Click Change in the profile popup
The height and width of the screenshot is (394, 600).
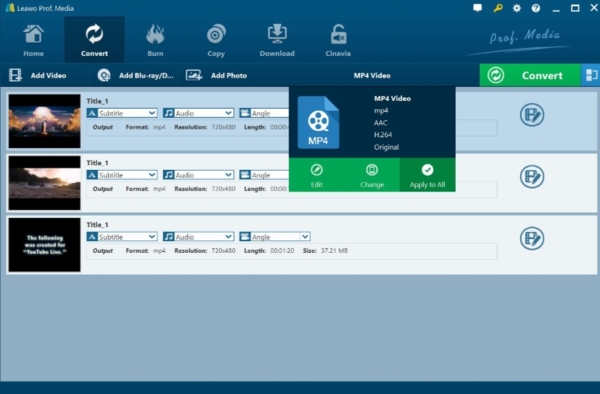[x=372, y=175]
